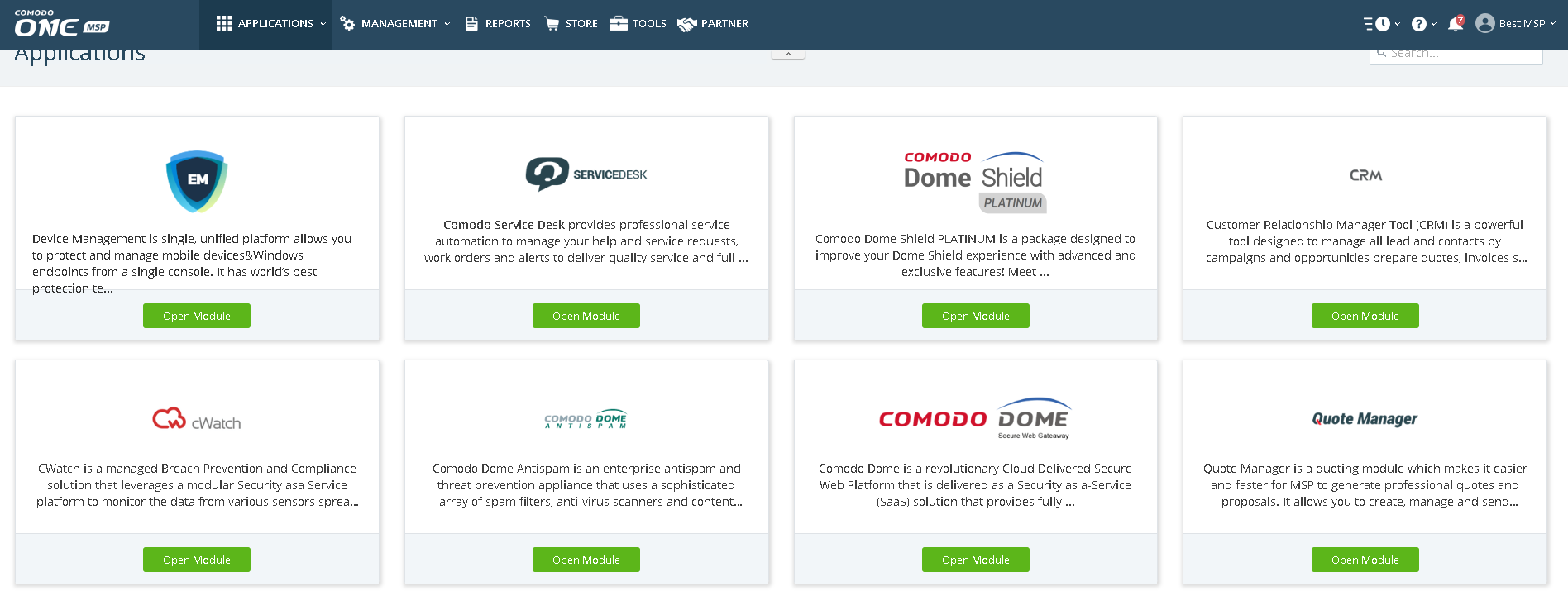Click the Quote Manager logo

tap(1365, 419)
